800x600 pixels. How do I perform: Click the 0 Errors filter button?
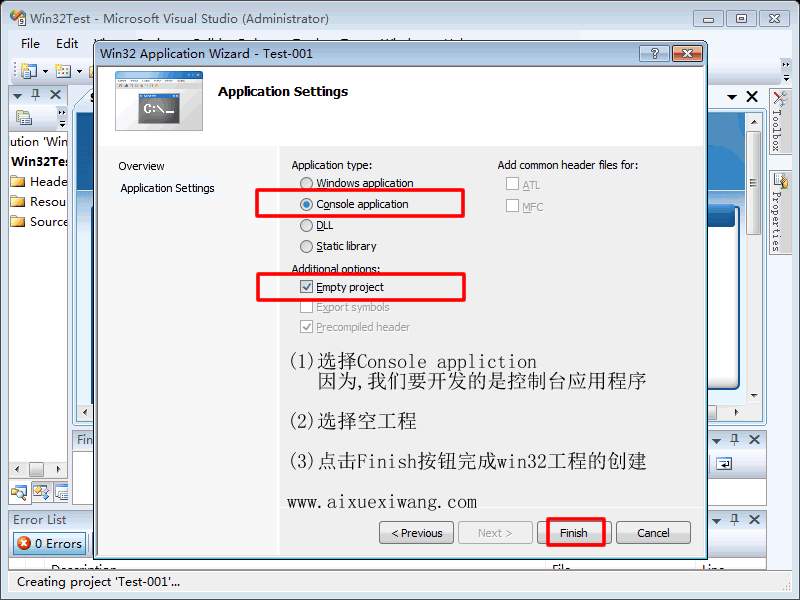[x=50, y=544]
